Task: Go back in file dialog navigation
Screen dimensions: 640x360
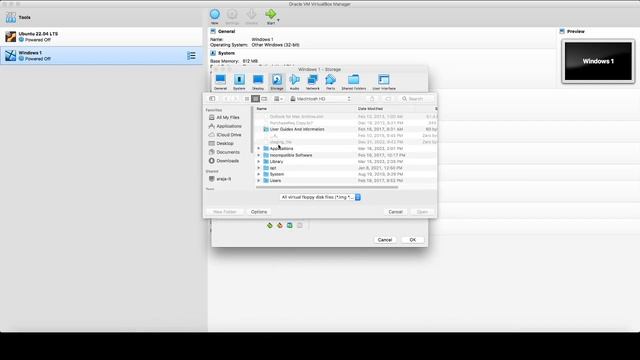Action: pyautogui.click(x=227, y=99)
